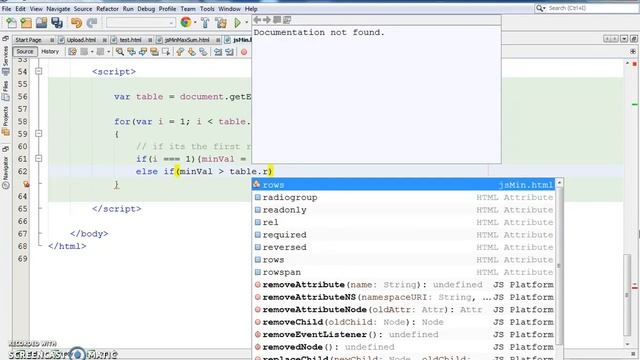Show opened documents list dropdown
Image resolution: width=640 pixels, height=360 pixels.
624,39
